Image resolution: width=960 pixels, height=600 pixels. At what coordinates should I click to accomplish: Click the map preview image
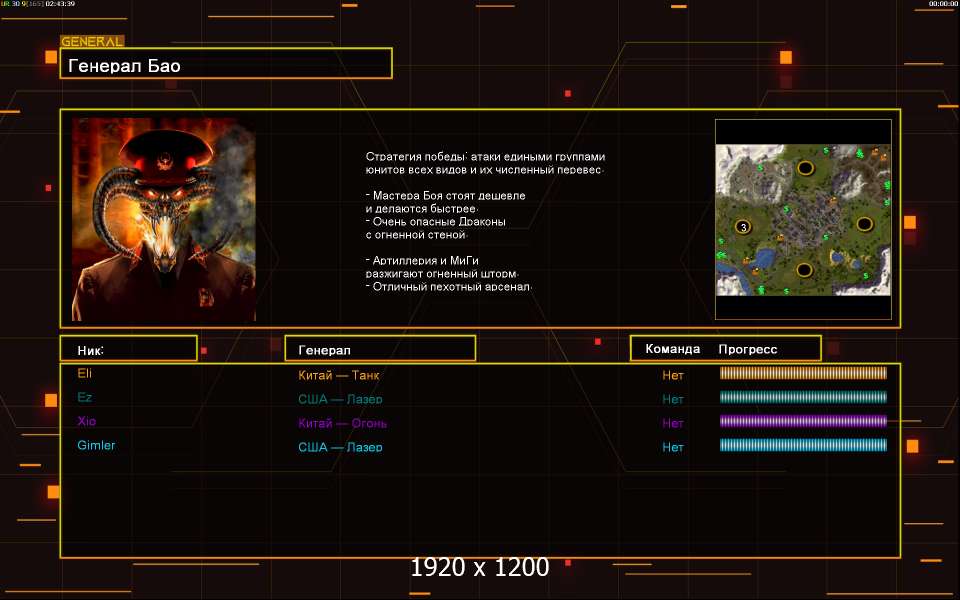[x=803, y=220]
